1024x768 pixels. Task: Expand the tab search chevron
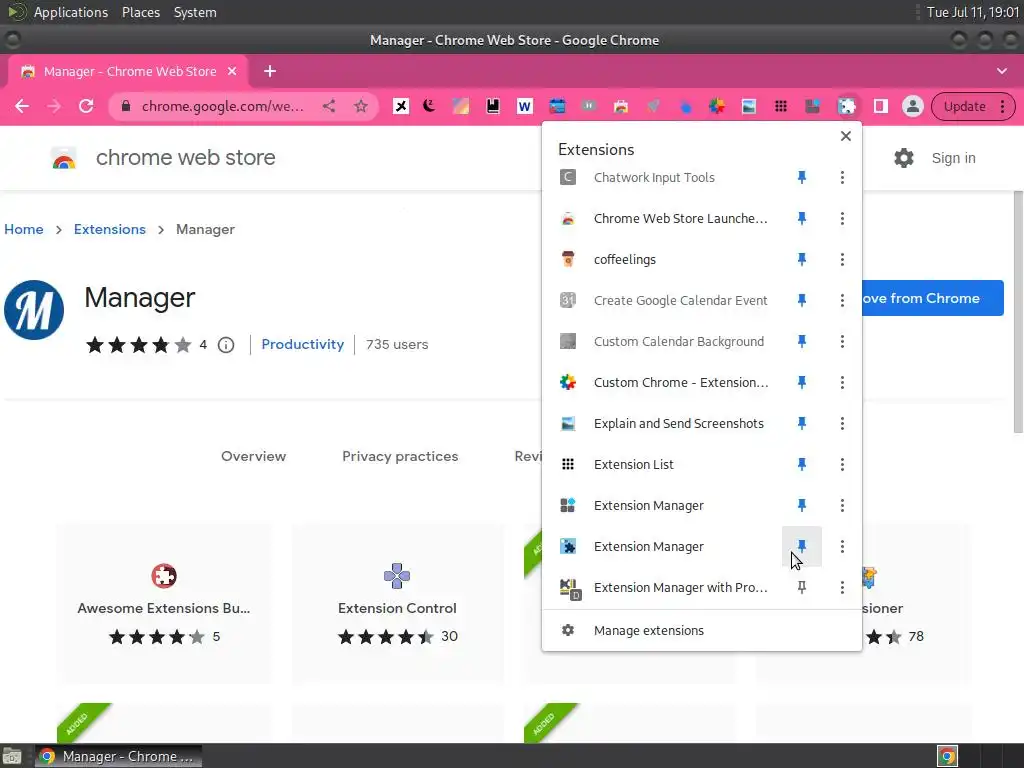point(1002,71)
